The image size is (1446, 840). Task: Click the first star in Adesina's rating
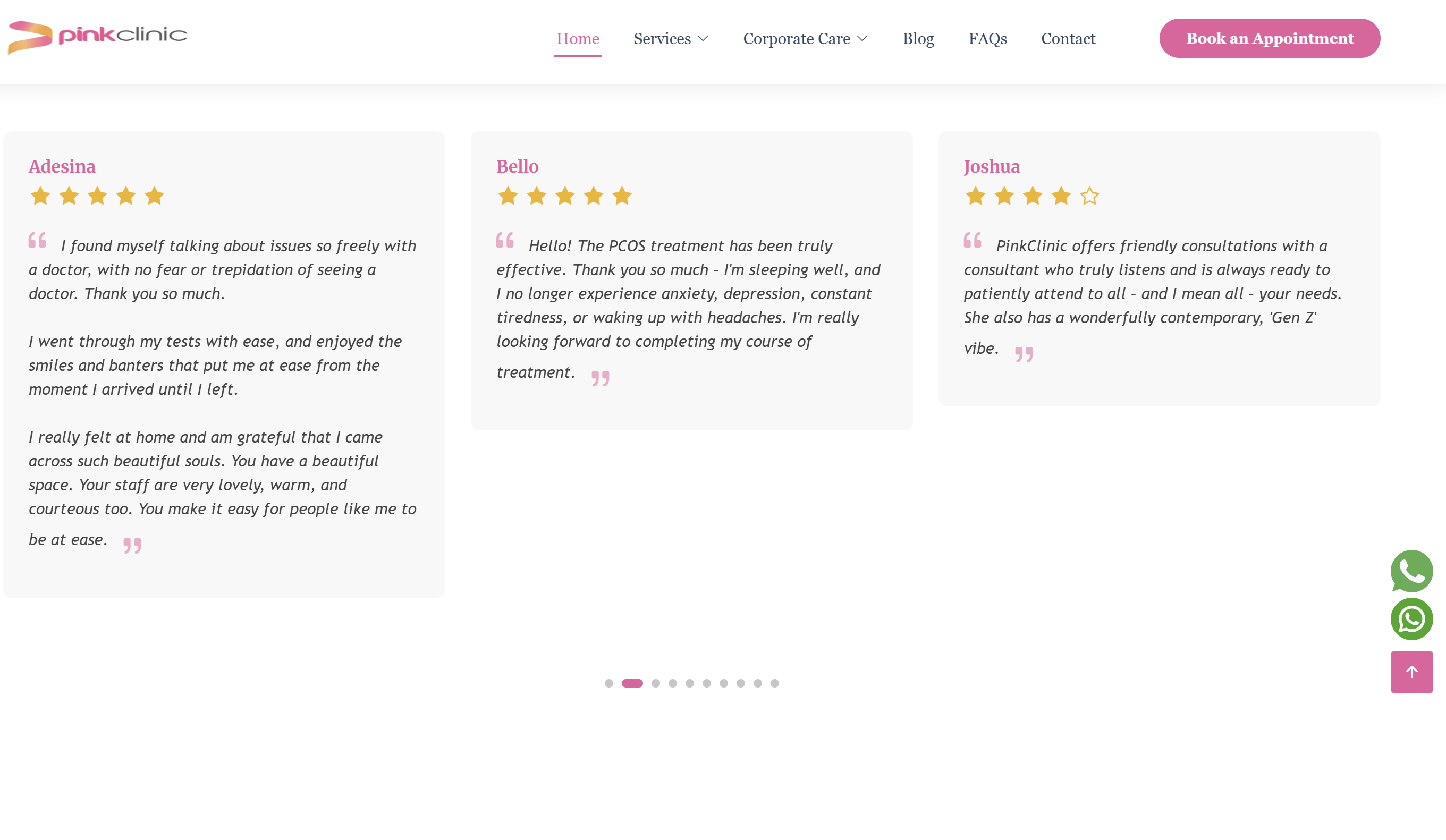tap(40, 196)
